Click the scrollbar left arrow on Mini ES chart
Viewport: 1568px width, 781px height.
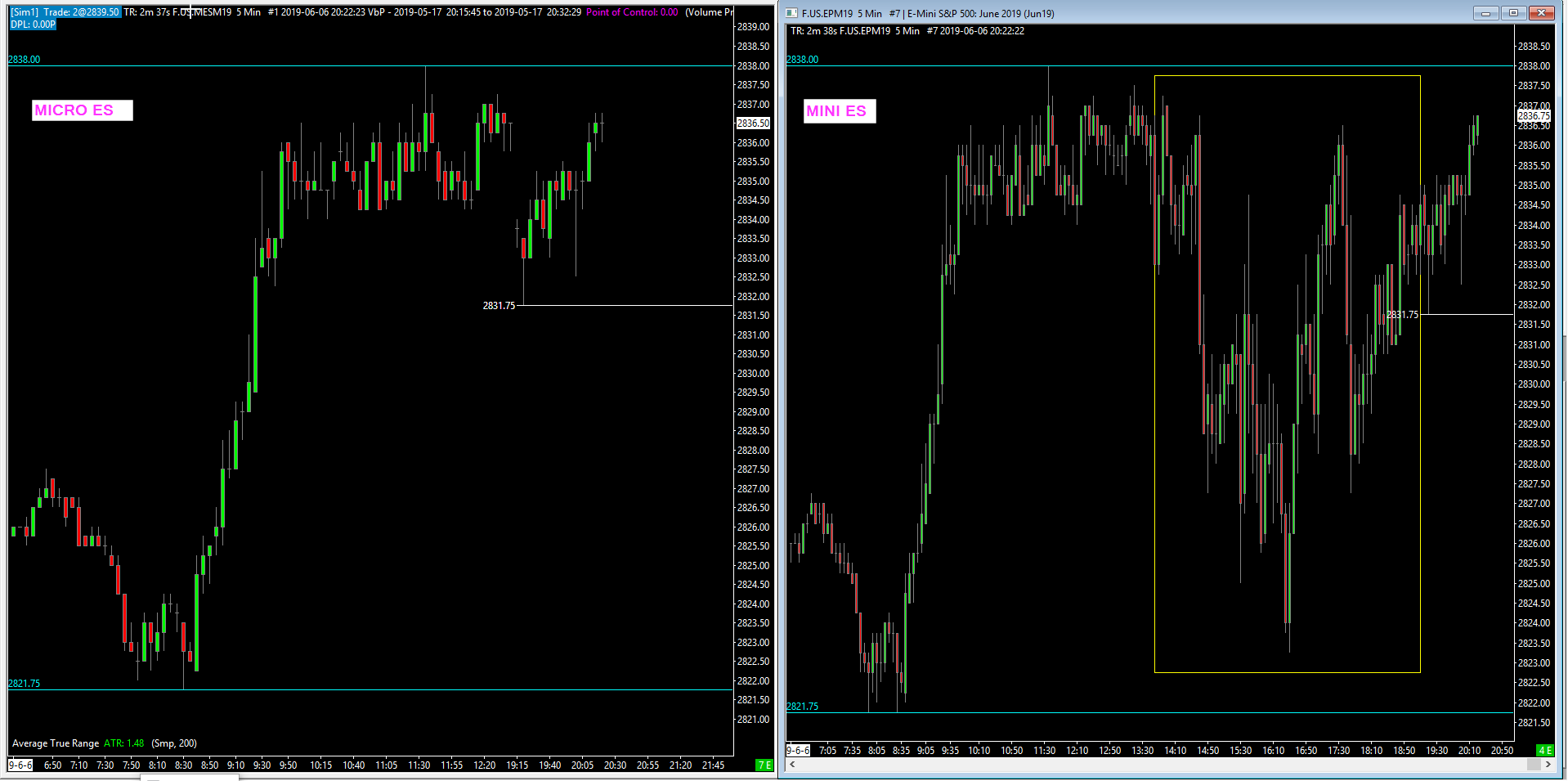pos(791,764)
